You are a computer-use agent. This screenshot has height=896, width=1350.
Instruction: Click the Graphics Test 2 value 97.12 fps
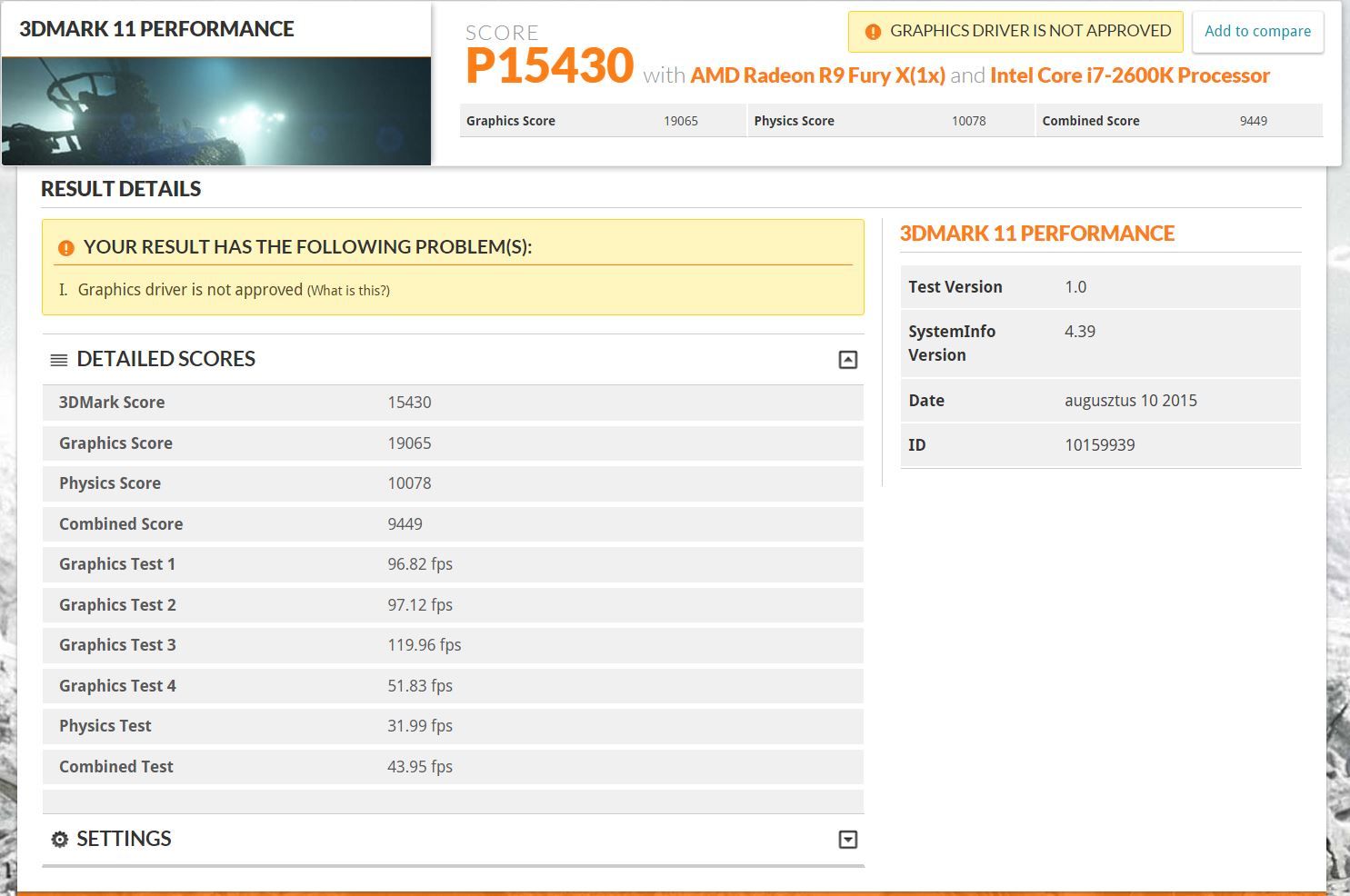pyautogui.click(x=420, y=605)
